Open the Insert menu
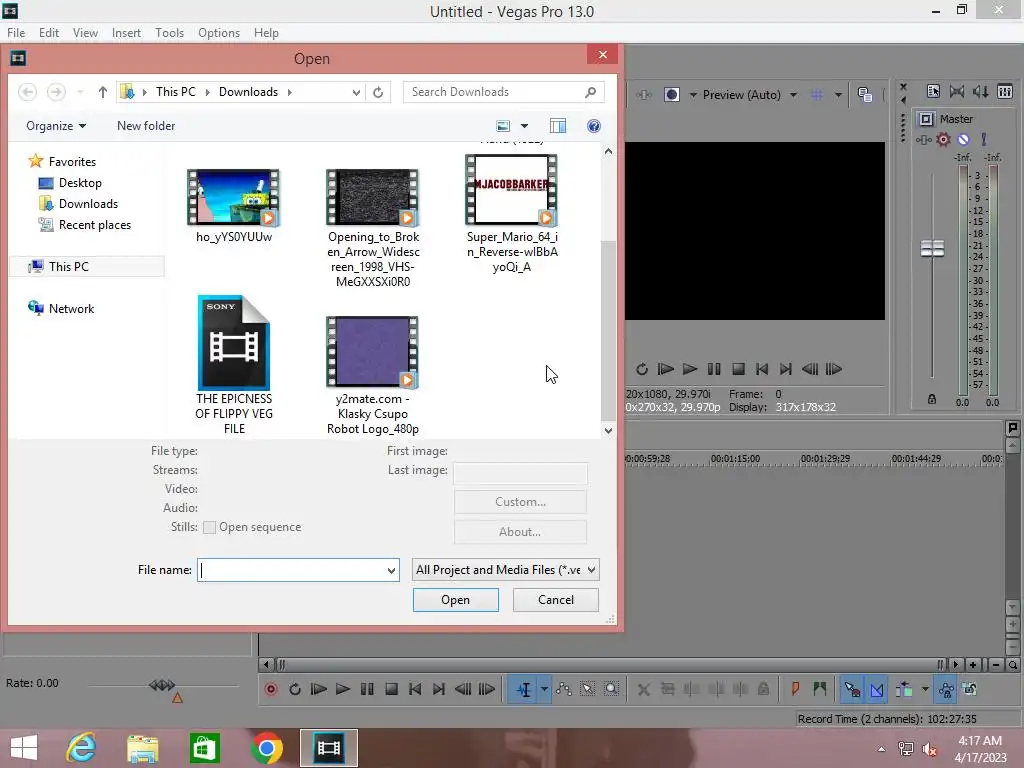Image resolution: width=1024 pixels, height=768 pixels. [126, 33]
